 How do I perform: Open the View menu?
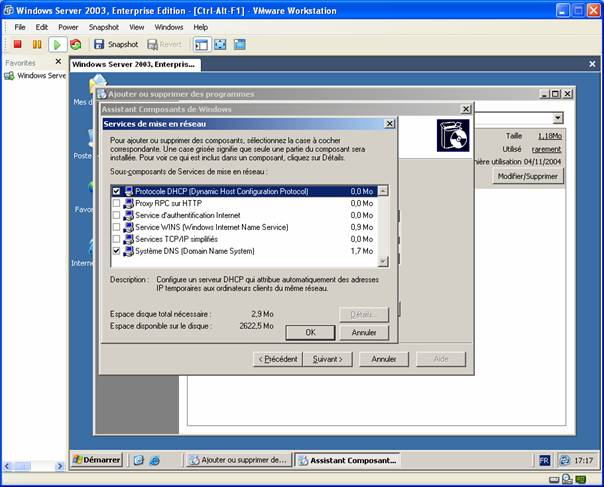(x=136, y=27)
